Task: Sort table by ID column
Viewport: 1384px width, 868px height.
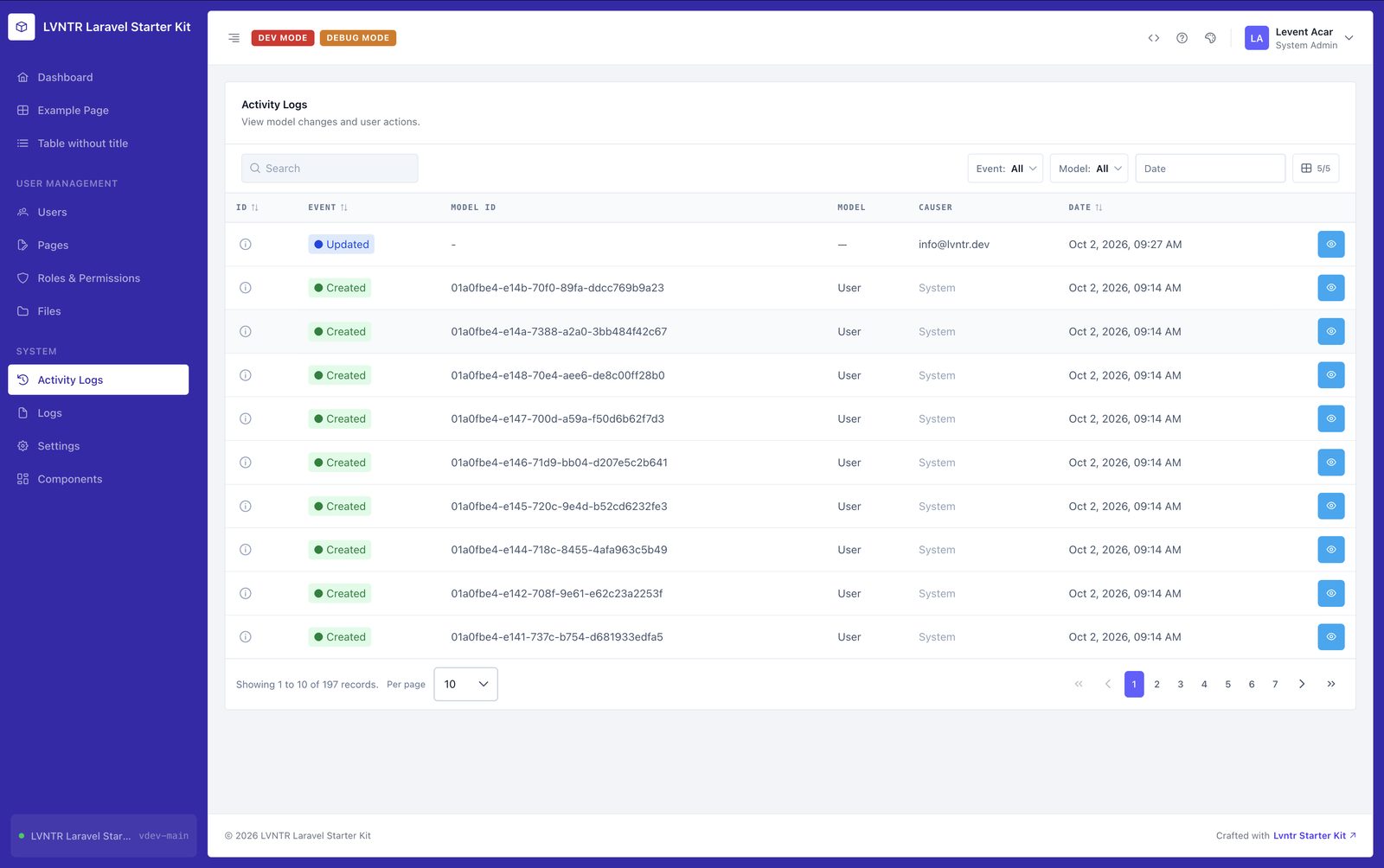Action: [247, 207]
